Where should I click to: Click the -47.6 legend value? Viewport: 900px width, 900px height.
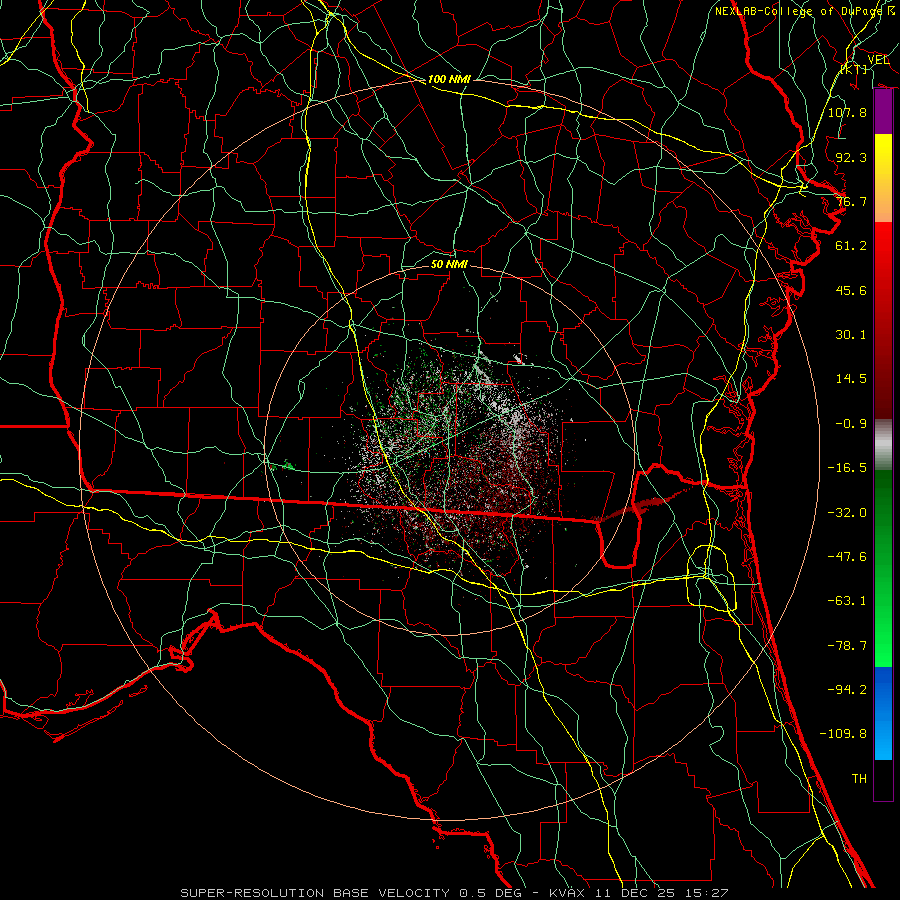[x=847, y=557]
